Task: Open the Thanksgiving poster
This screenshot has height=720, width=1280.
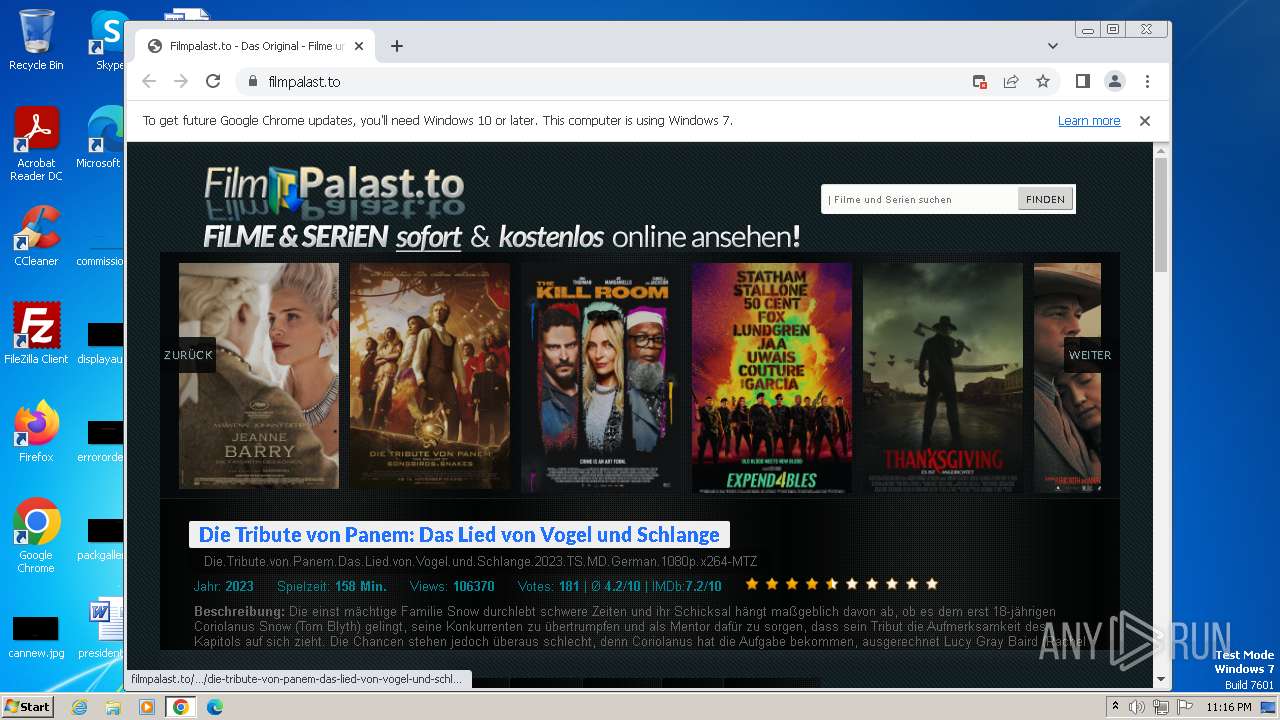Action: pyautogui.click(x=943, y=378)
